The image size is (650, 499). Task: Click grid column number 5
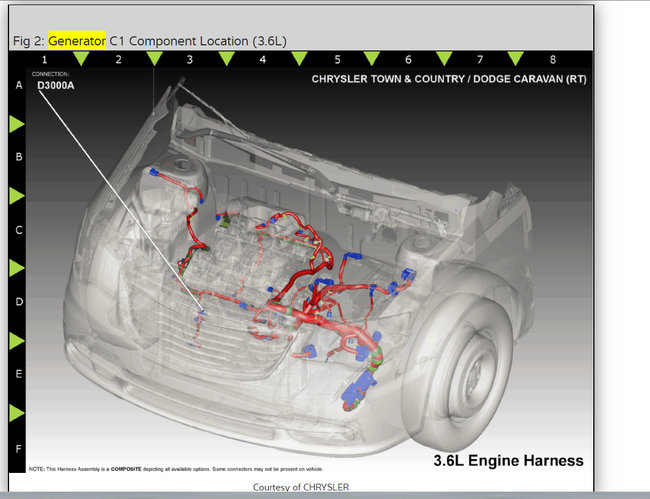(337, 60)
